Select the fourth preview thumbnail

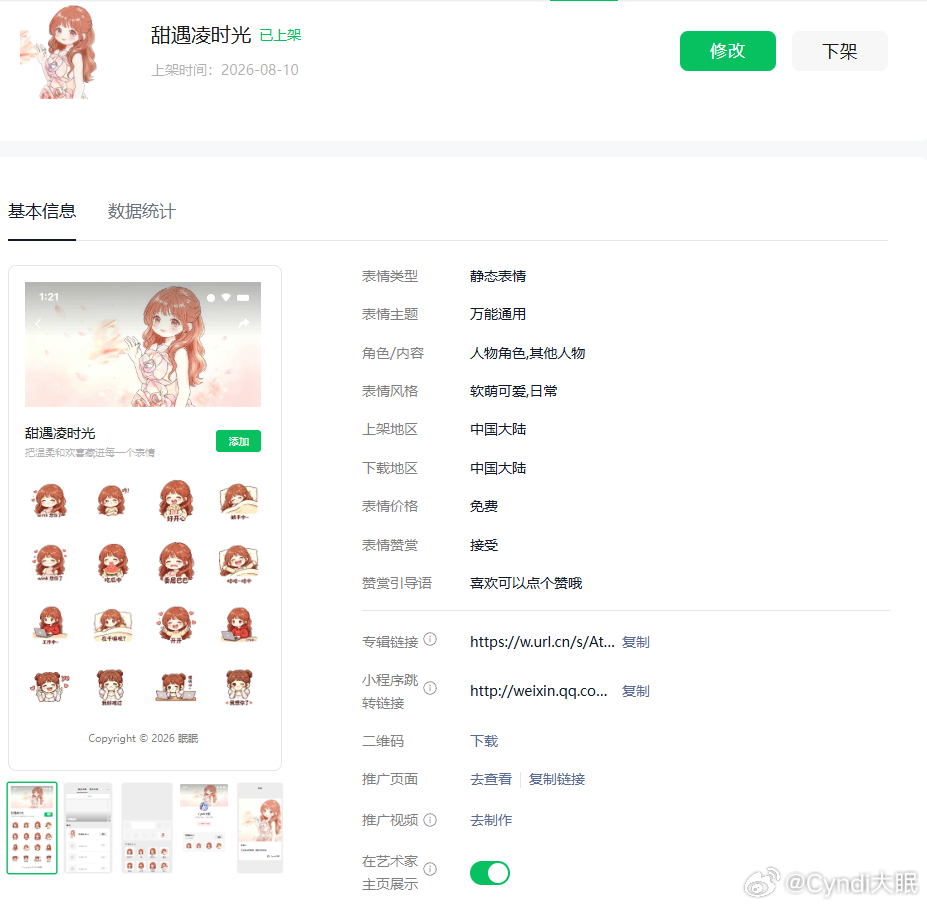point(204,828)
